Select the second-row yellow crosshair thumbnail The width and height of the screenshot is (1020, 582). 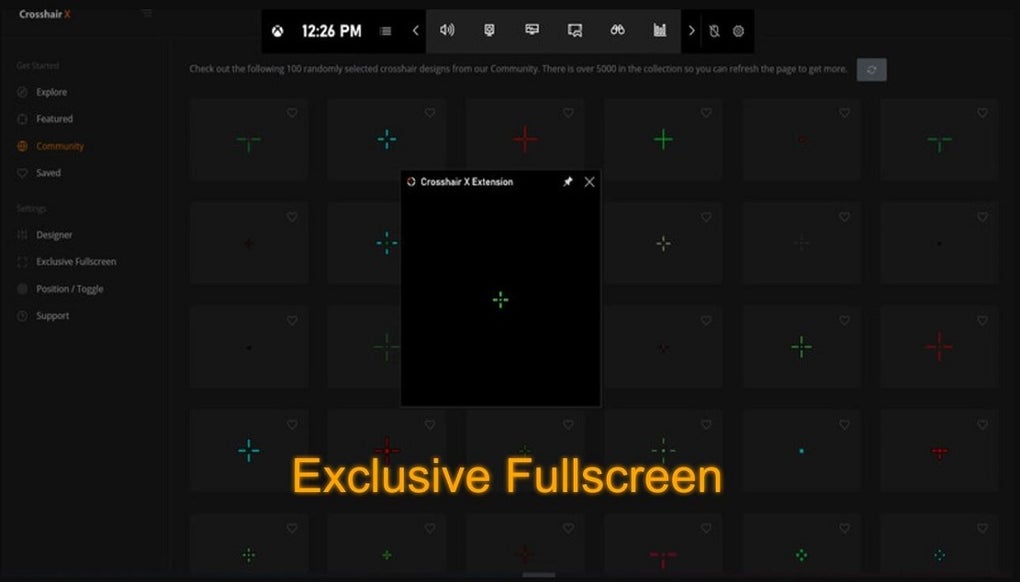coord(663,243)
